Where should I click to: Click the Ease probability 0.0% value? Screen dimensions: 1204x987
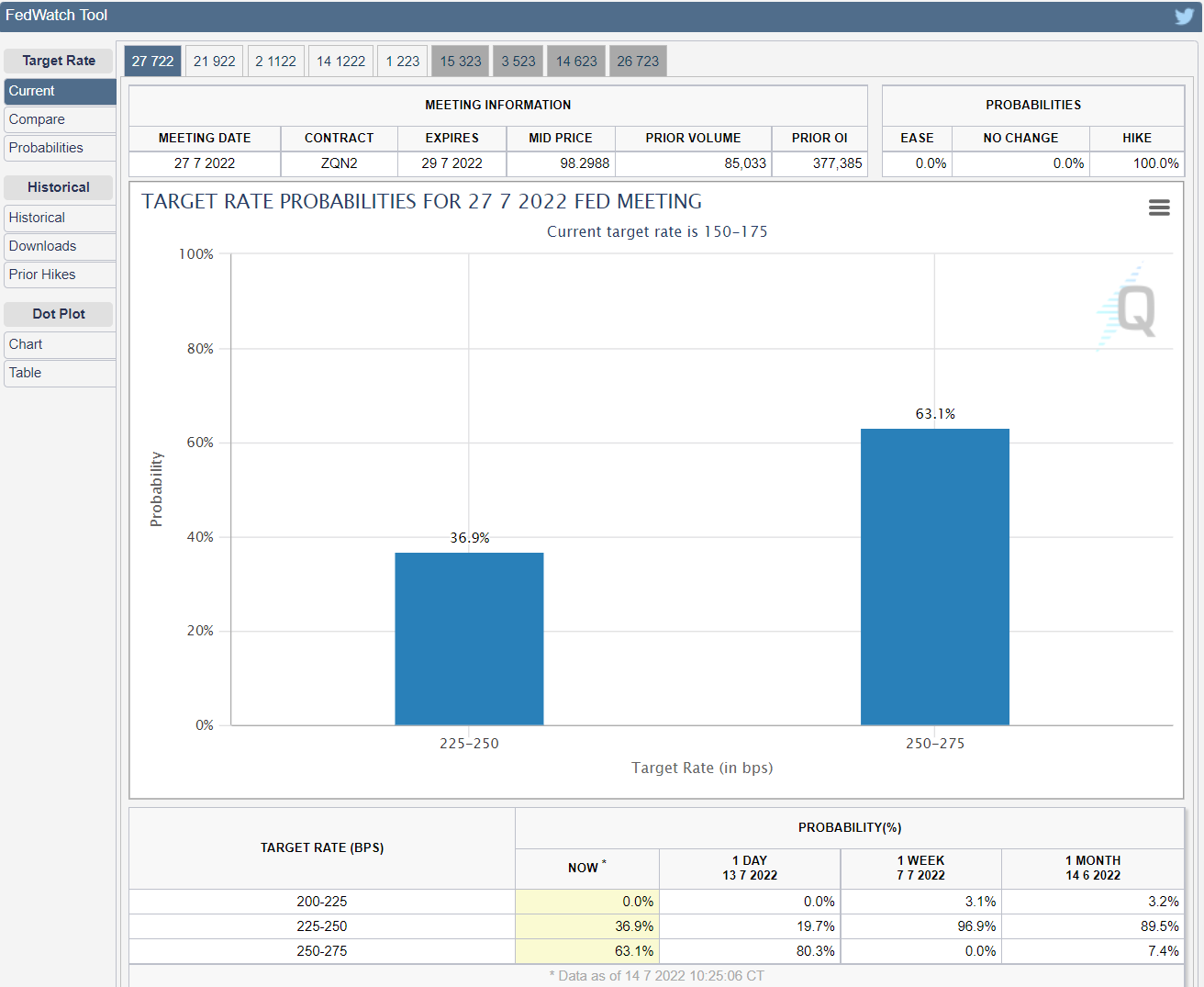coord(931,163)
